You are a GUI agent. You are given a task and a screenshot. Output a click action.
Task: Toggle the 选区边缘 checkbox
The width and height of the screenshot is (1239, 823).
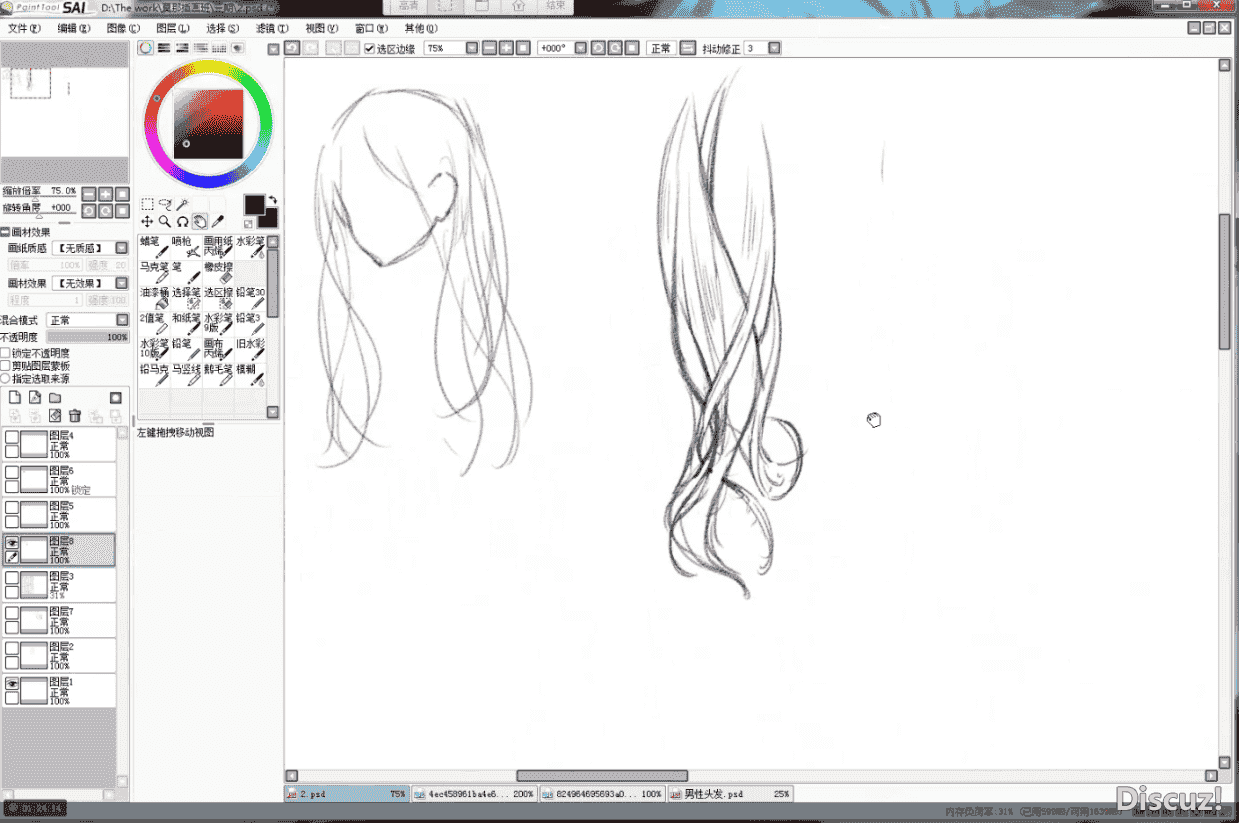pos(369,49)
